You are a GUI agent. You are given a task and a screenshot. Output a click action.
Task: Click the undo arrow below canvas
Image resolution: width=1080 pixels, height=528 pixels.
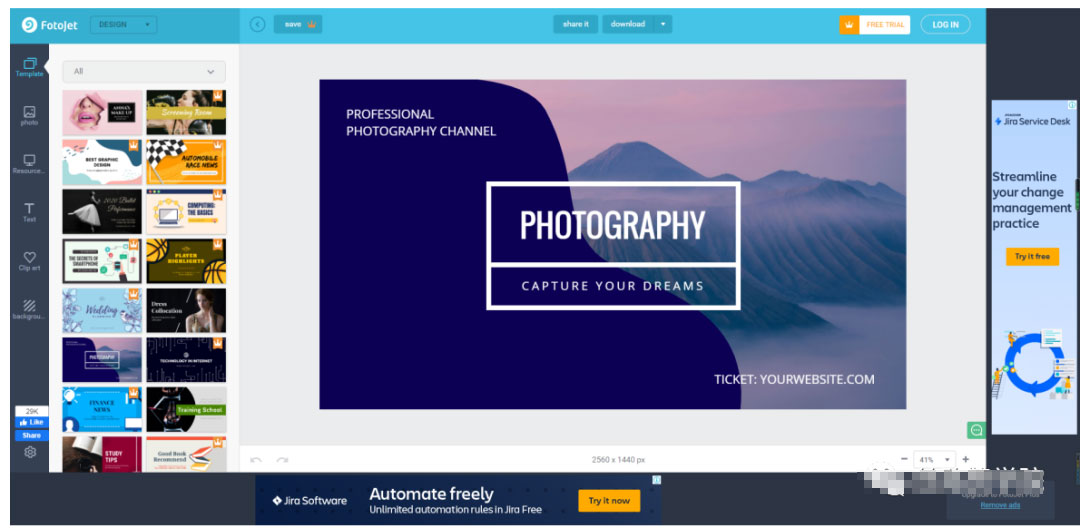256,460
